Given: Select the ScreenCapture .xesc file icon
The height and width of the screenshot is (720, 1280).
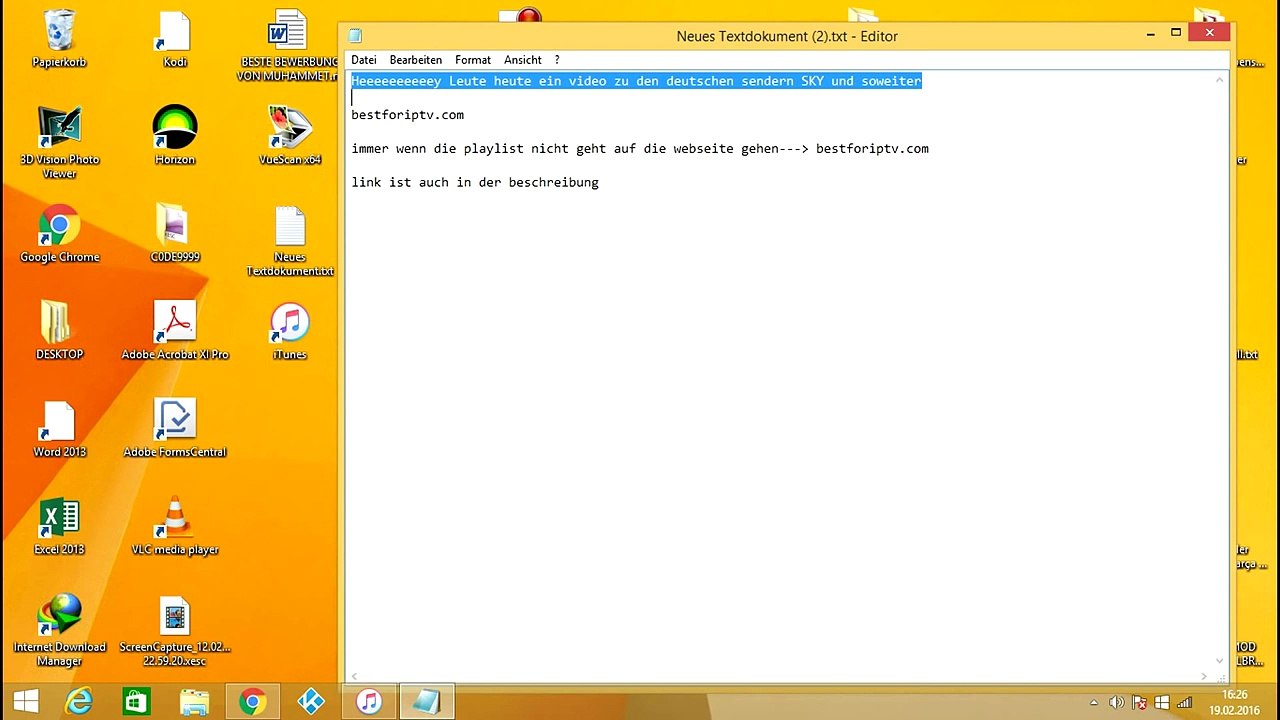Looking at the screenshot, I should (175, 630).
